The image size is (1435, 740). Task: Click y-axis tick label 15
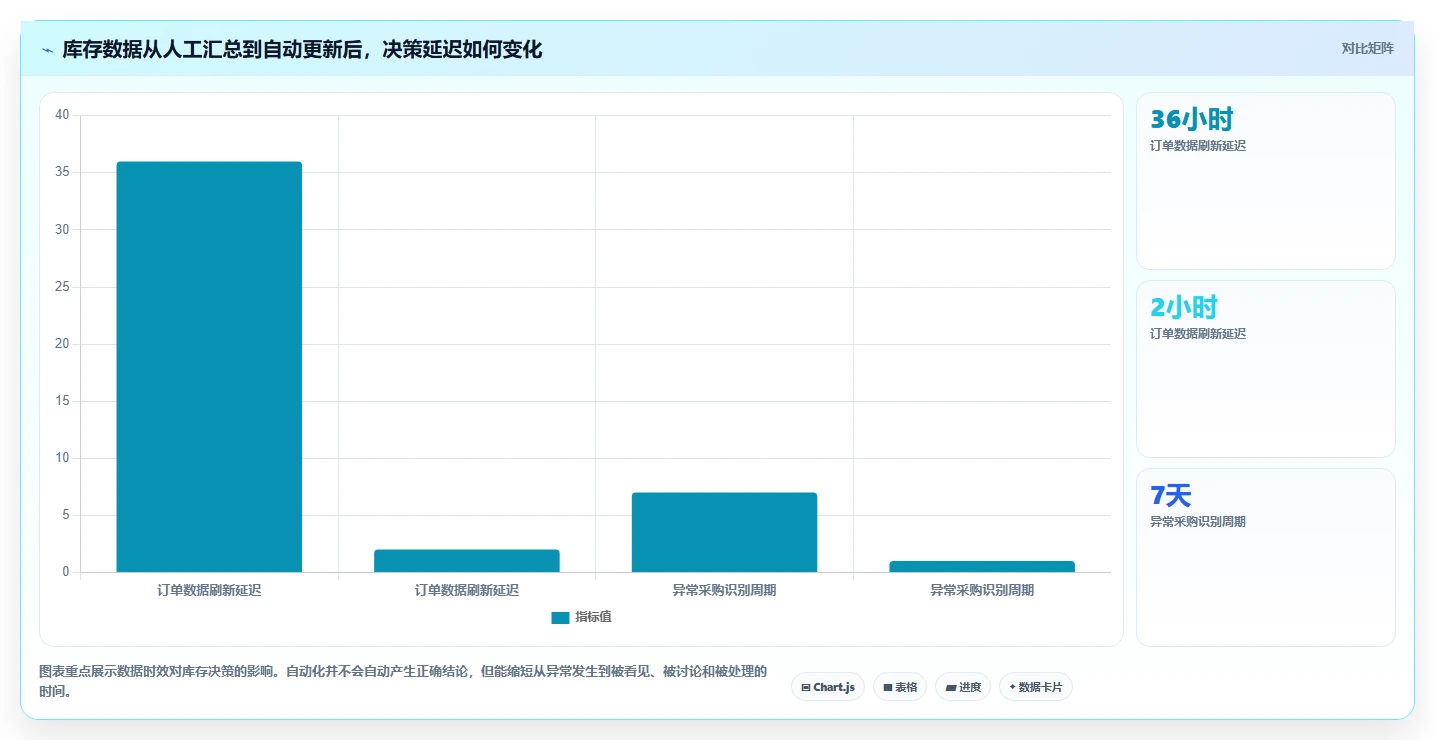62,401
